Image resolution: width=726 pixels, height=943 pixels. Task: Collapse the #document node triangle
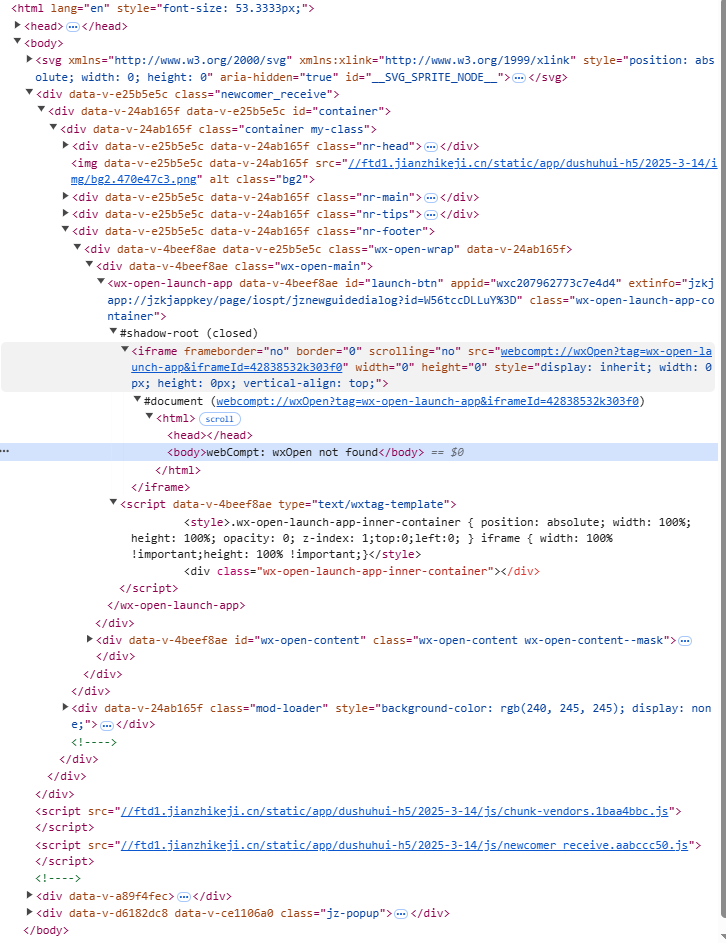(x=137, y=399)
